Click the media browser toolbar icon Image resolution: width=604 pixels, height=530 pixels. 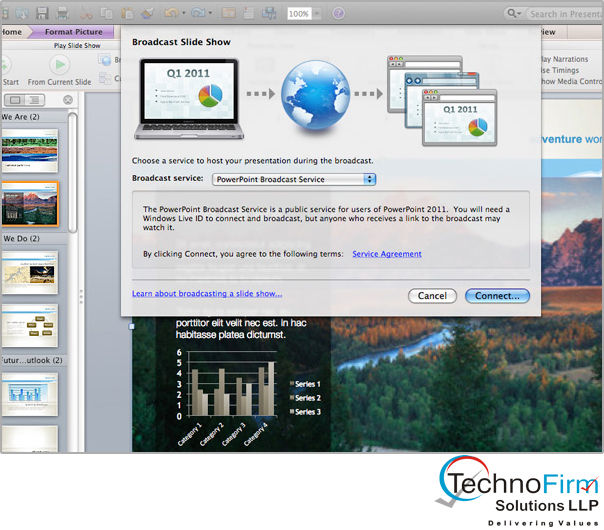(x=269, y=14)
